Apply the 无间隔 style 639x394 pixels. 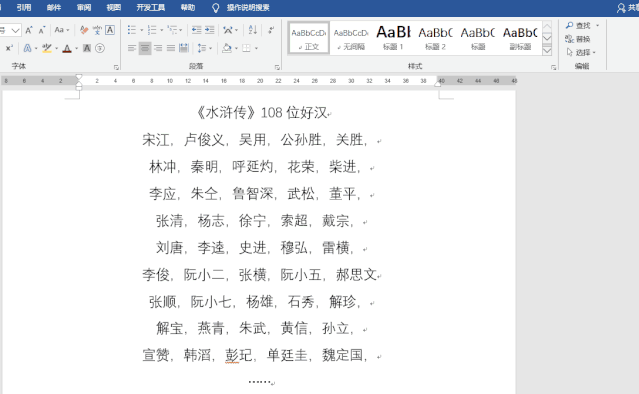pos(351,38)
